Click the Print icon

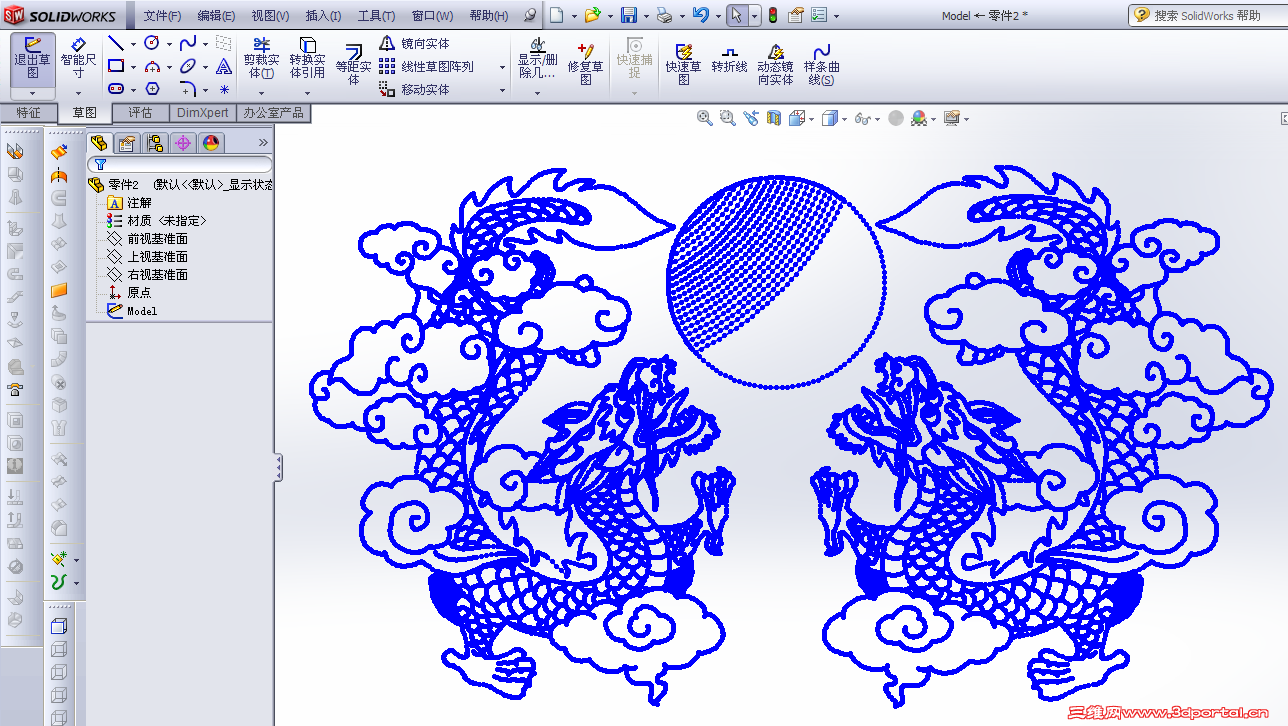click(665, 15)
